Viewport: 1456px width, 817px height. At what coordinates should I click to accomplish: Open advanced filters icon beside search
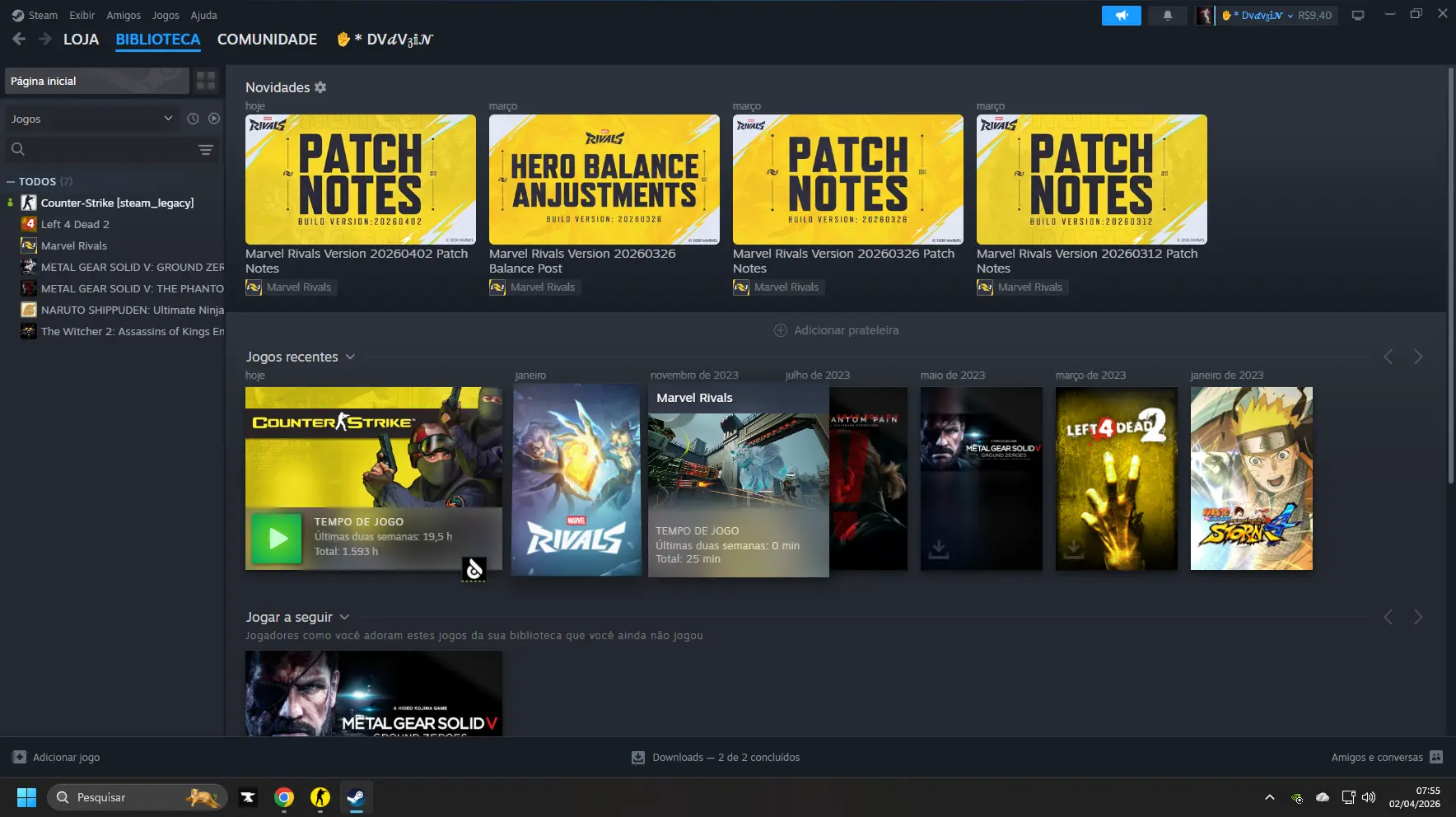pyautogui.click(x=206, y=150)
